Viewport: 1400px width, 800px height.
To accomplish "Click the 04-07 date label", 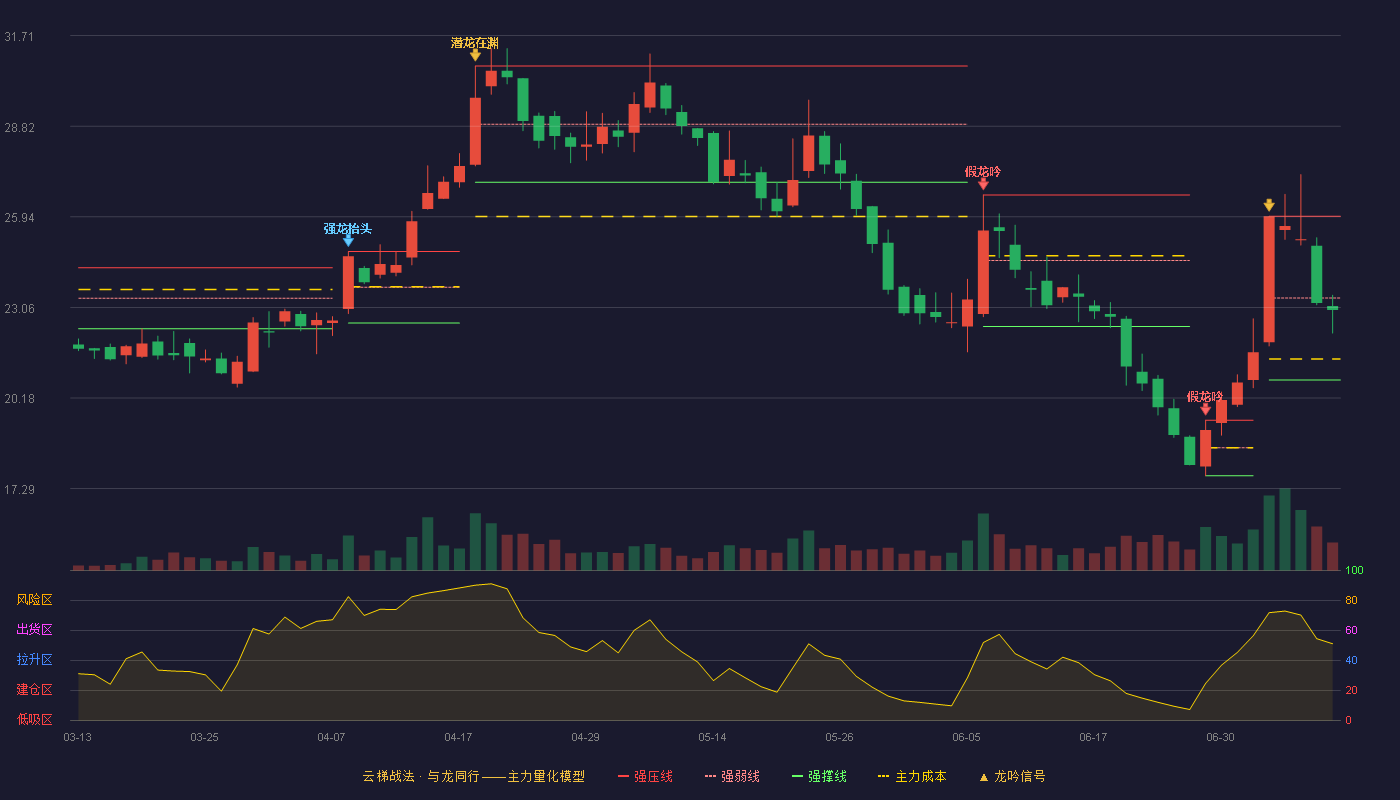I will [331, 737].
